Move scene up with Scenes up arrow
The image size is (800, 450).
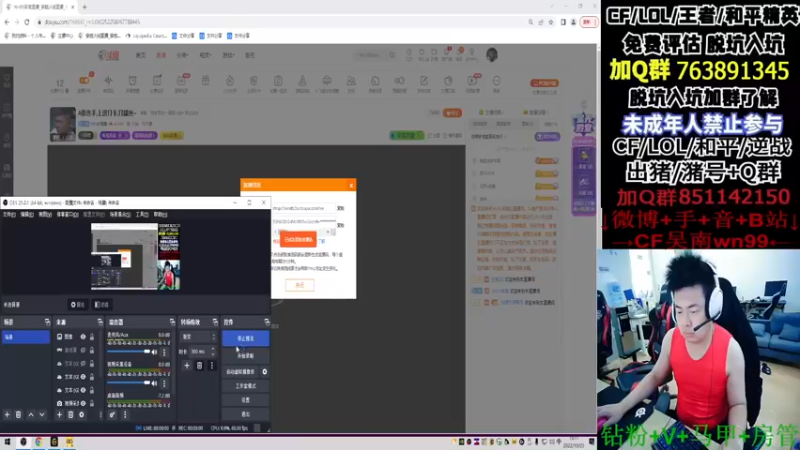click(x=31, y=415)
